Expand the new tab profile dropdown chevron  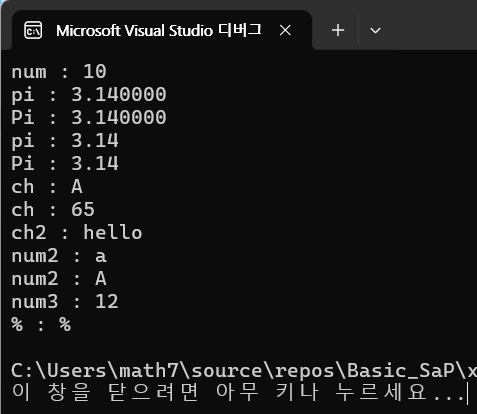click(x=375, y=31)
